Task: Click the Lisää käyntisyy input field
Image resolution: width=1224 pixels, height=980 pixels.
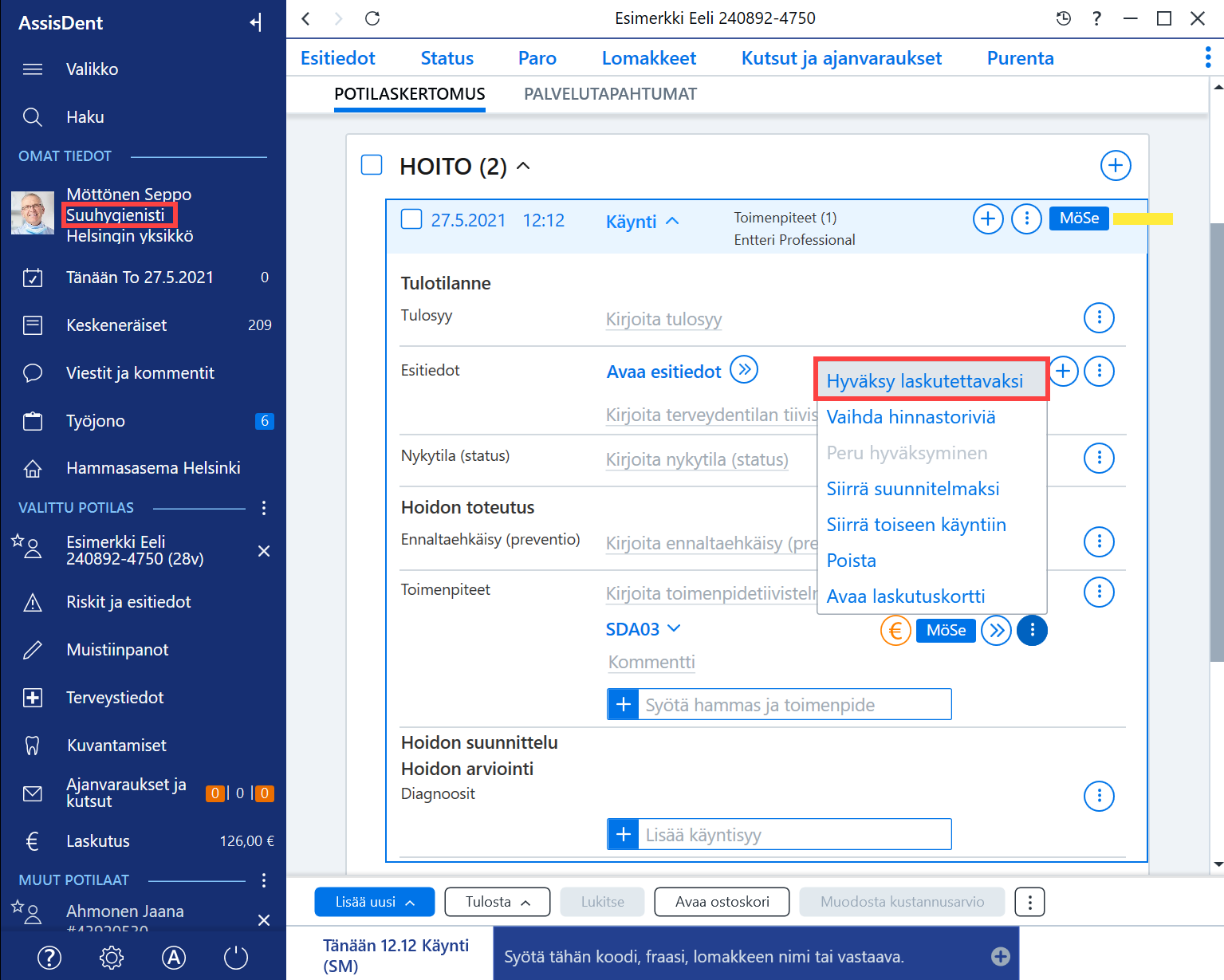Action: pyautogui.click(x=779, y=834)
